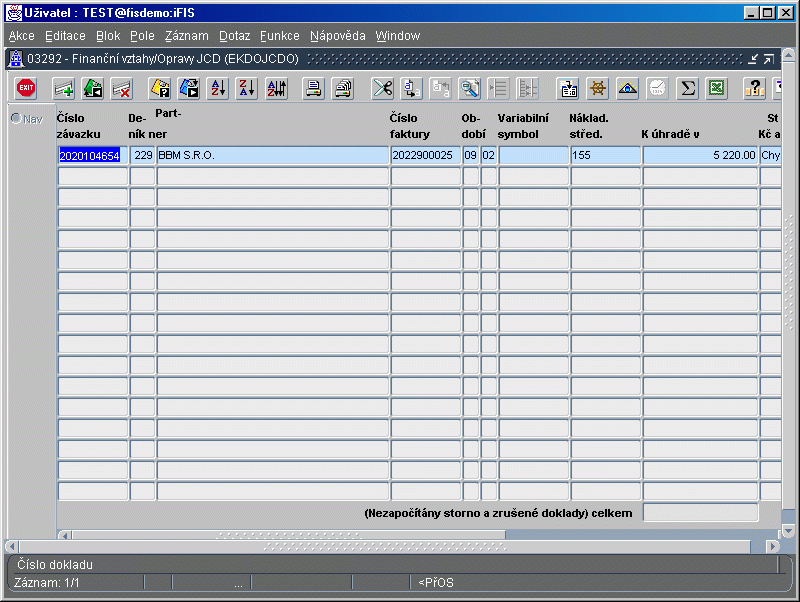Click the blue form with down arrow icon

(x=568, y=88)
